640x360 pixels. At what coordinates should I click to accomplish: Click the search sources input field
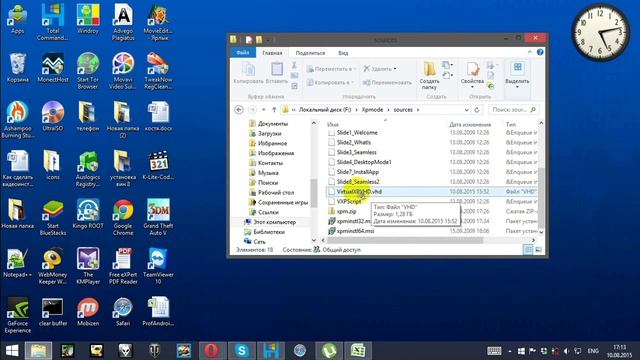(513, 110)
